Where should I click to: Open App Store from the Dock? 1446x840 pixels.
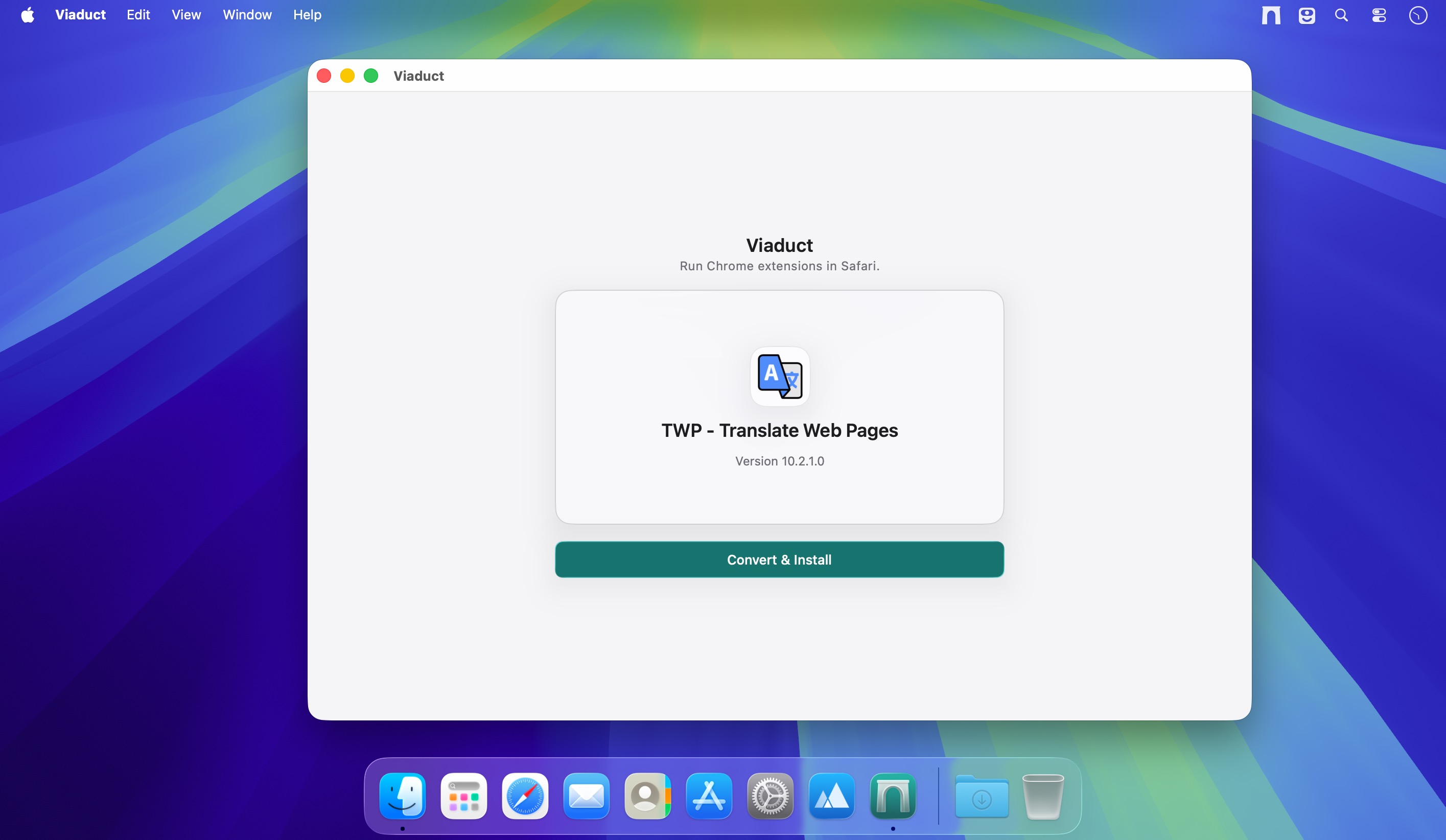pyautogui.click(x=709, y=796)
